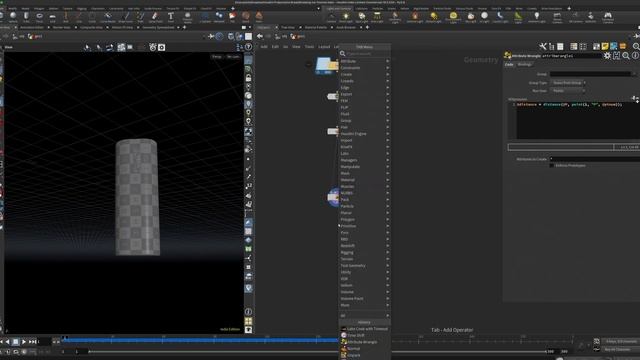Click Attribute Wrangle in History list

[362, 342]
